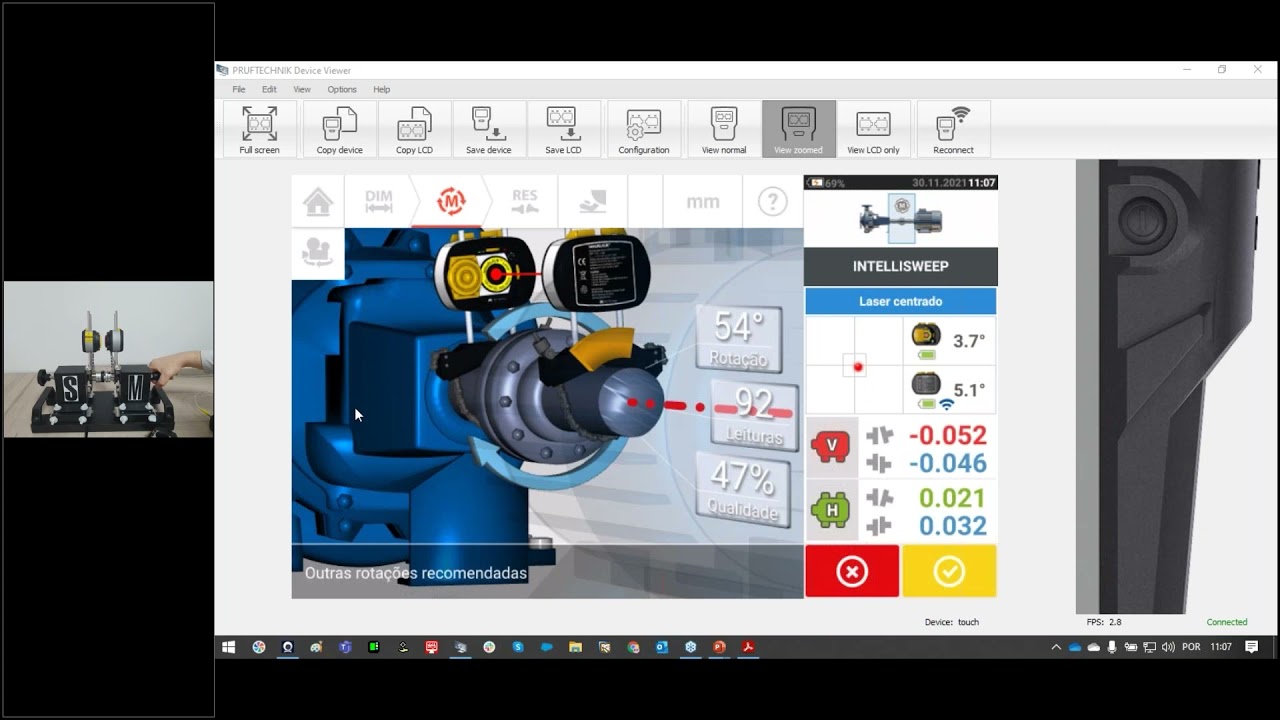
Task: Tap the green horizontal H machine icon
Action: click(x=831, y=510)
